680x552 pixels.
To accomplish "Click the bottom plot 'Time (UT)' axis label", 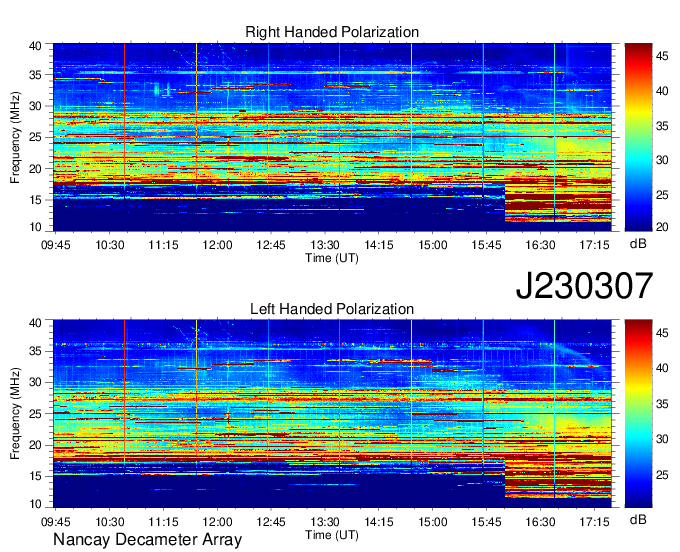I will [x=332, y=535].
